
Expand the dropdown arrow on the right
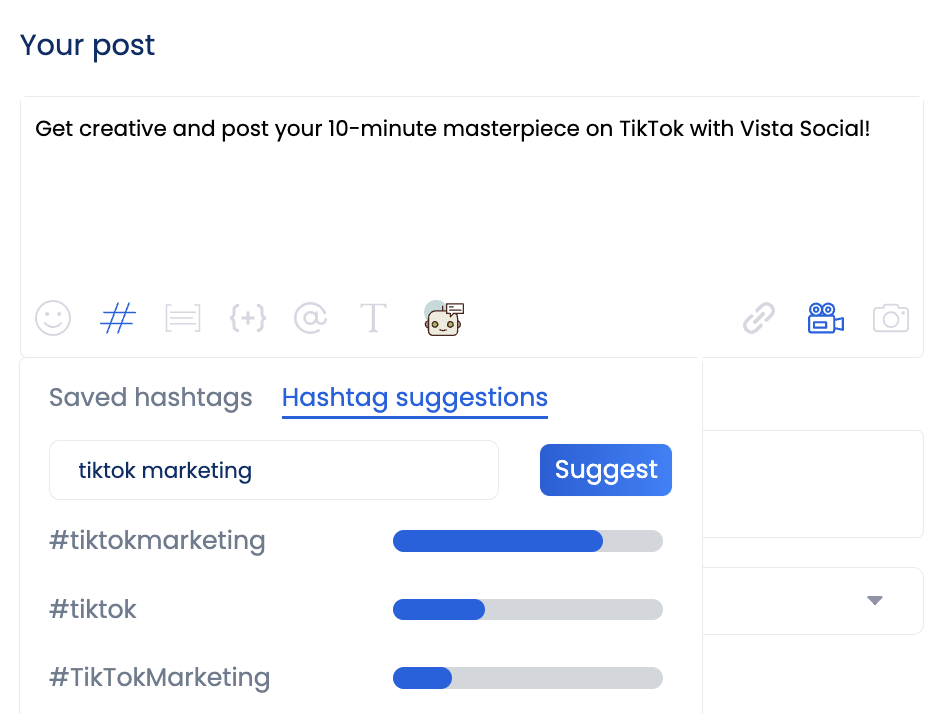(874, 601)
